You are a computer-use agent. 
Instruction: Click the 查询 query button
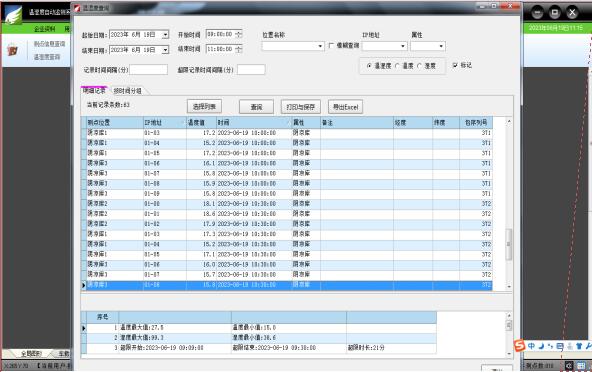pos(256,107)
